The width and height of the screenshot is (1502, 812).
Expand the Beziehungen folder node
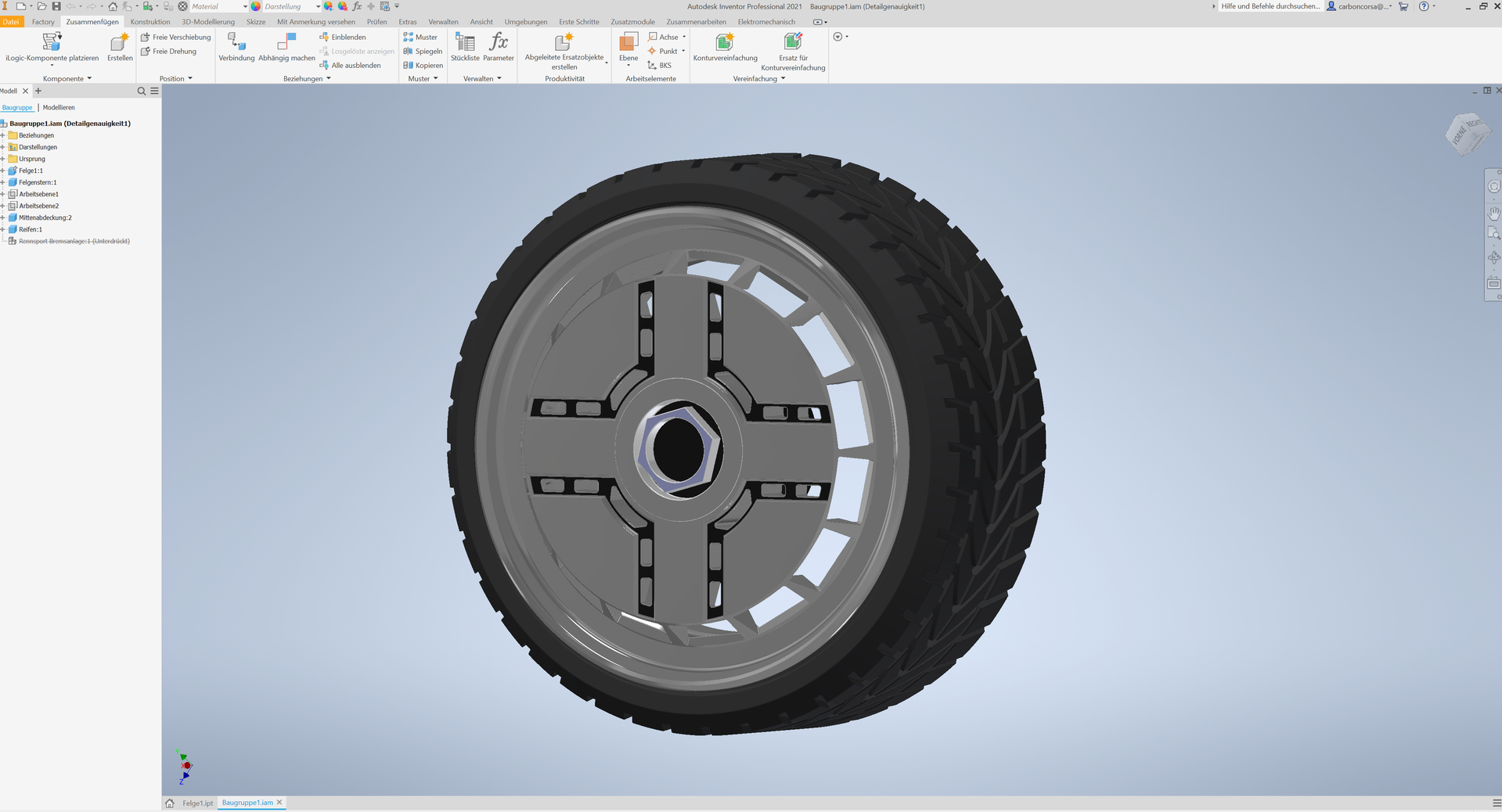click(x=3, y=135)
